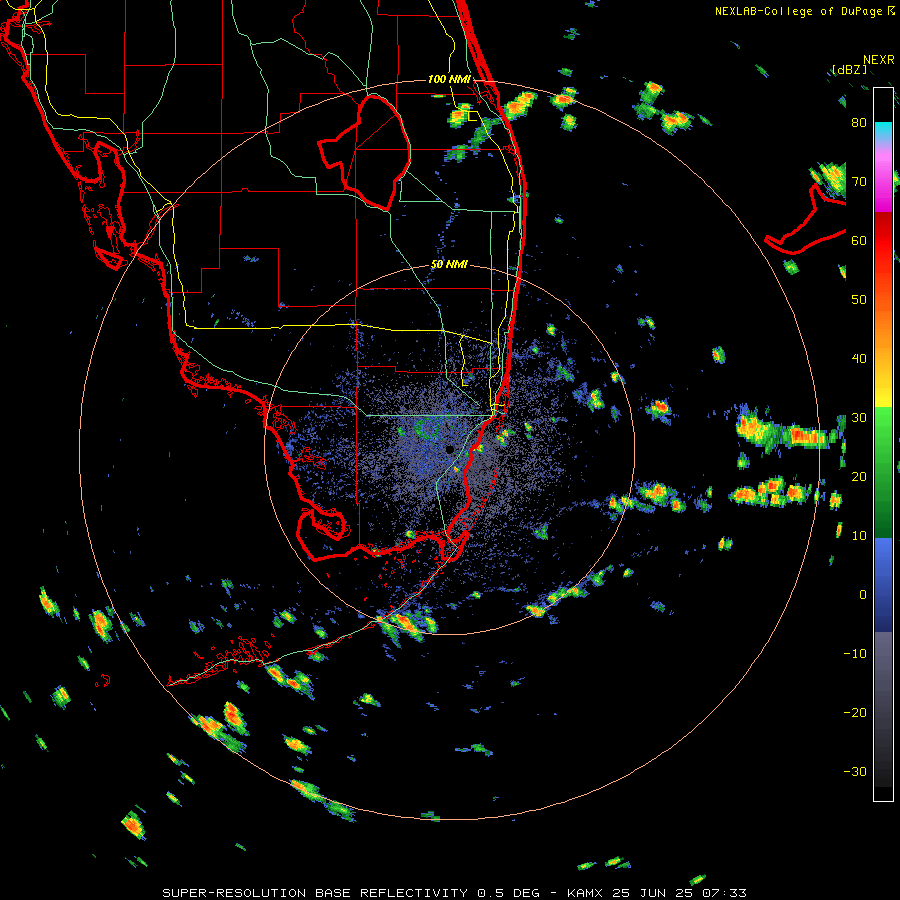Select the -30 dBZ scale value
Screen dimensions: 900x900
coord(855,771)
